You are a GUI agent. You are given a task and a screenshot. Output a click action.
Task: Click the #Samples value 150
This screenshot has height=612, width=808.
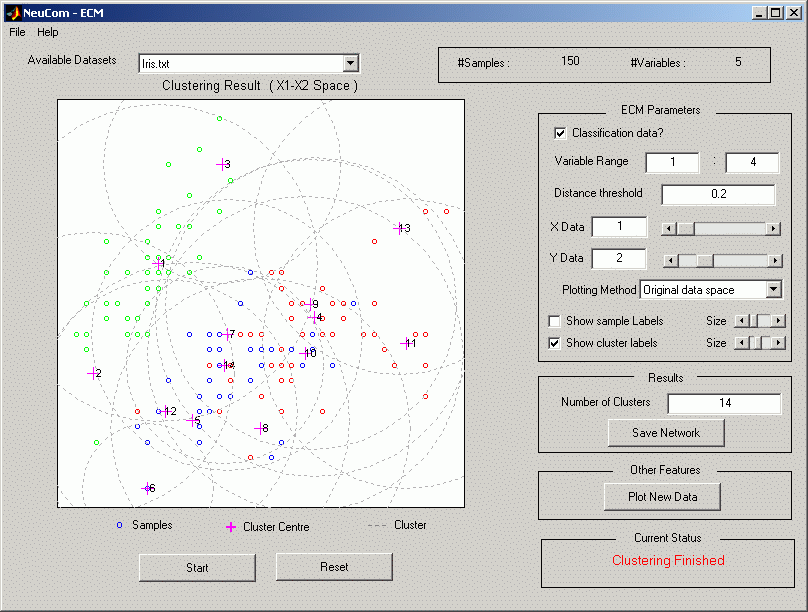coord(570,61)
